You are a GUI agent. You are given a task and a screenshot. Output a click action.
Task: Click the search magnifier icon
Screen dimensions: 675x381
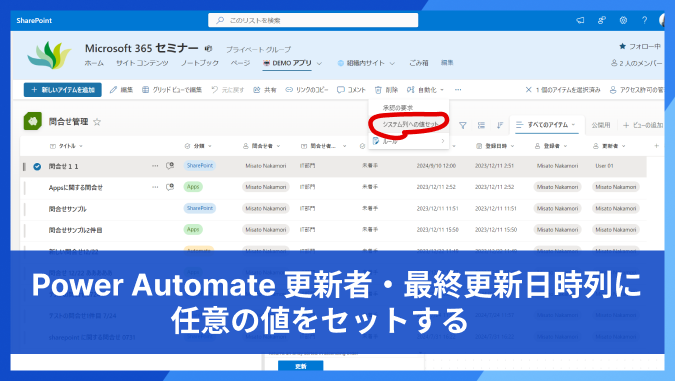[x=220, y=20]
